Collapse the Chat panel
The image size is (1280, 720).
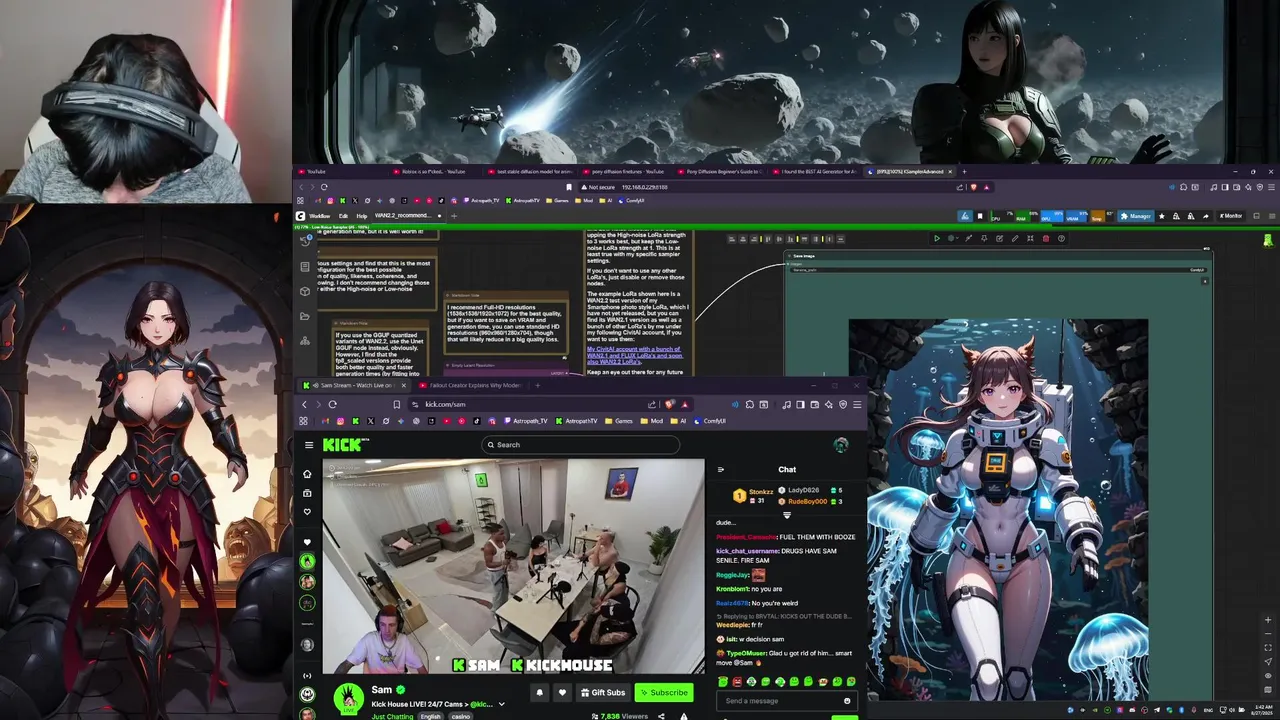coord(720,469)
